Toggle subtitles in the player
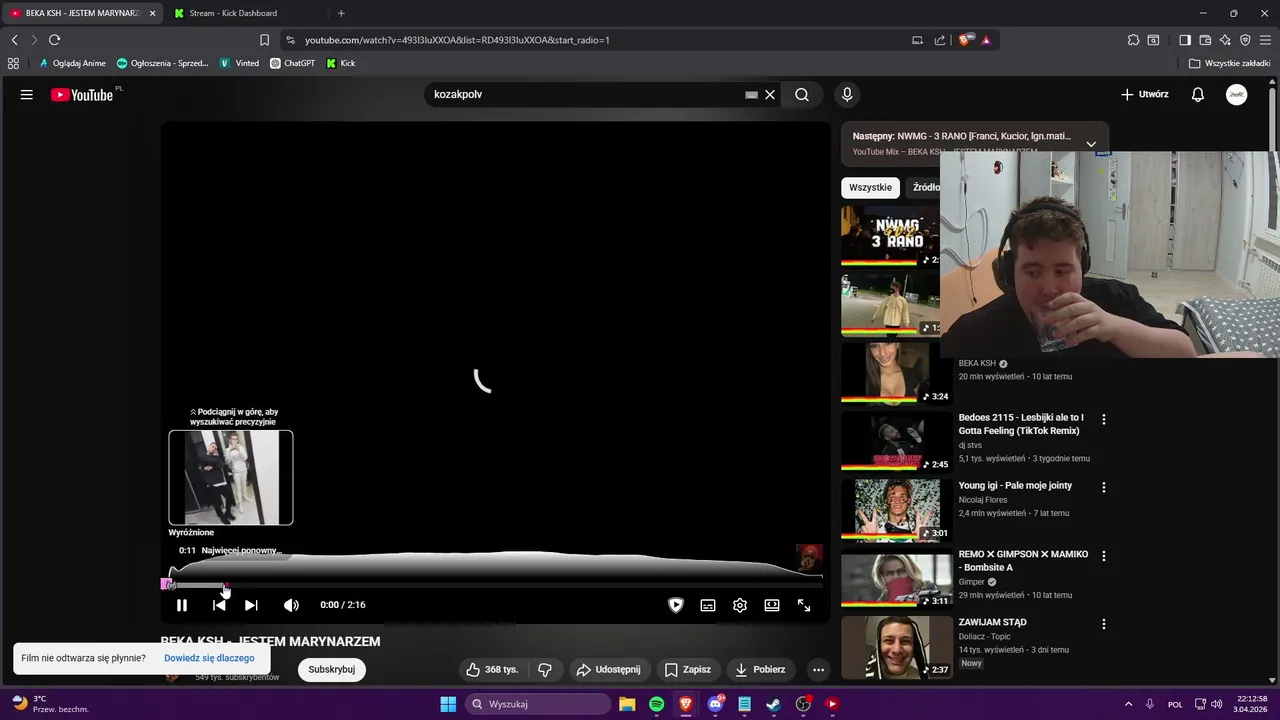Screen dimensions: 1280x720 click(x=708, y=605)
